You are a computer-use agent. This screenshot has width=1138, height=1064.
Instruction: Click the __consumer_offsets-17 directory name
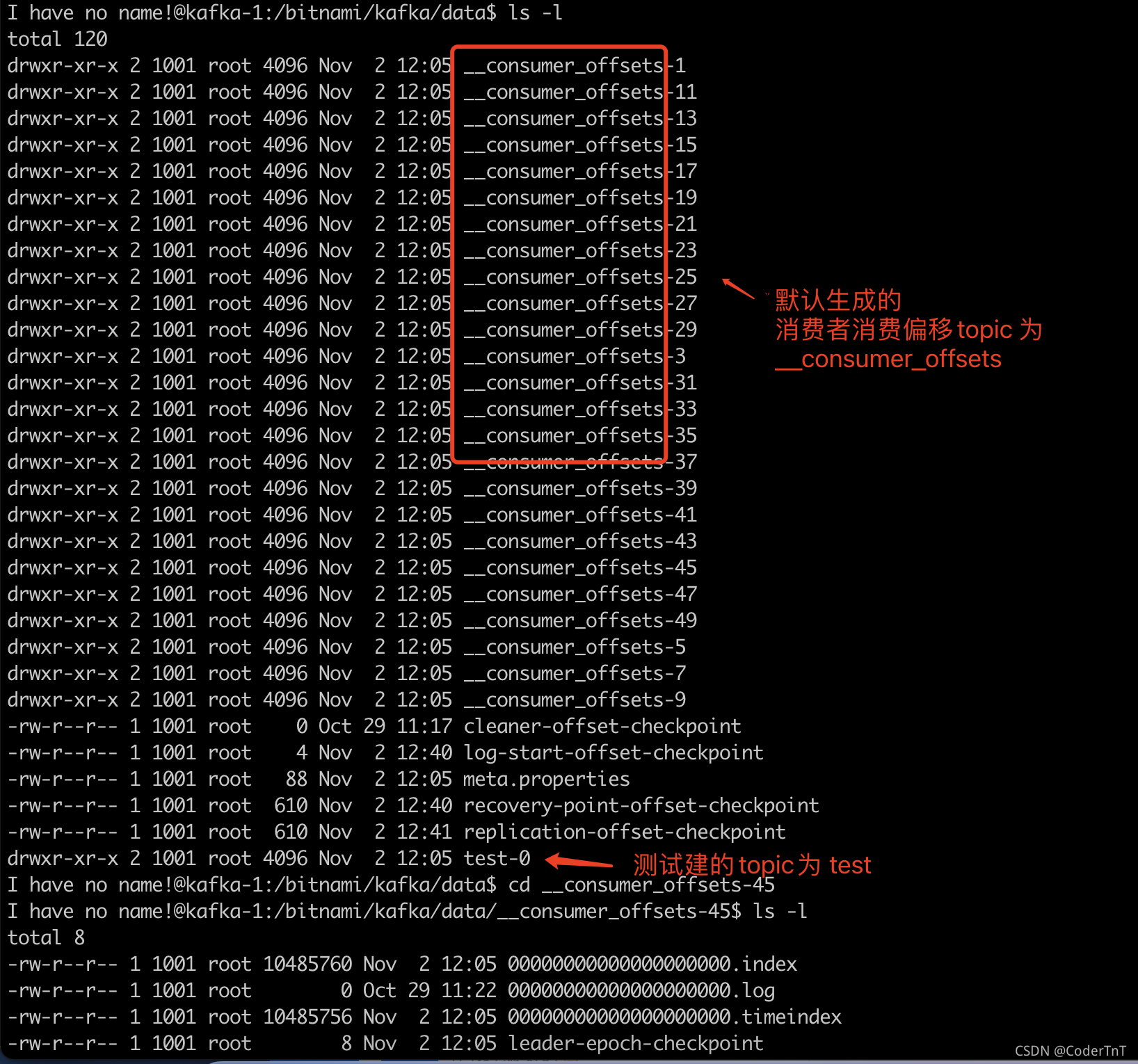tap(580, 171)
